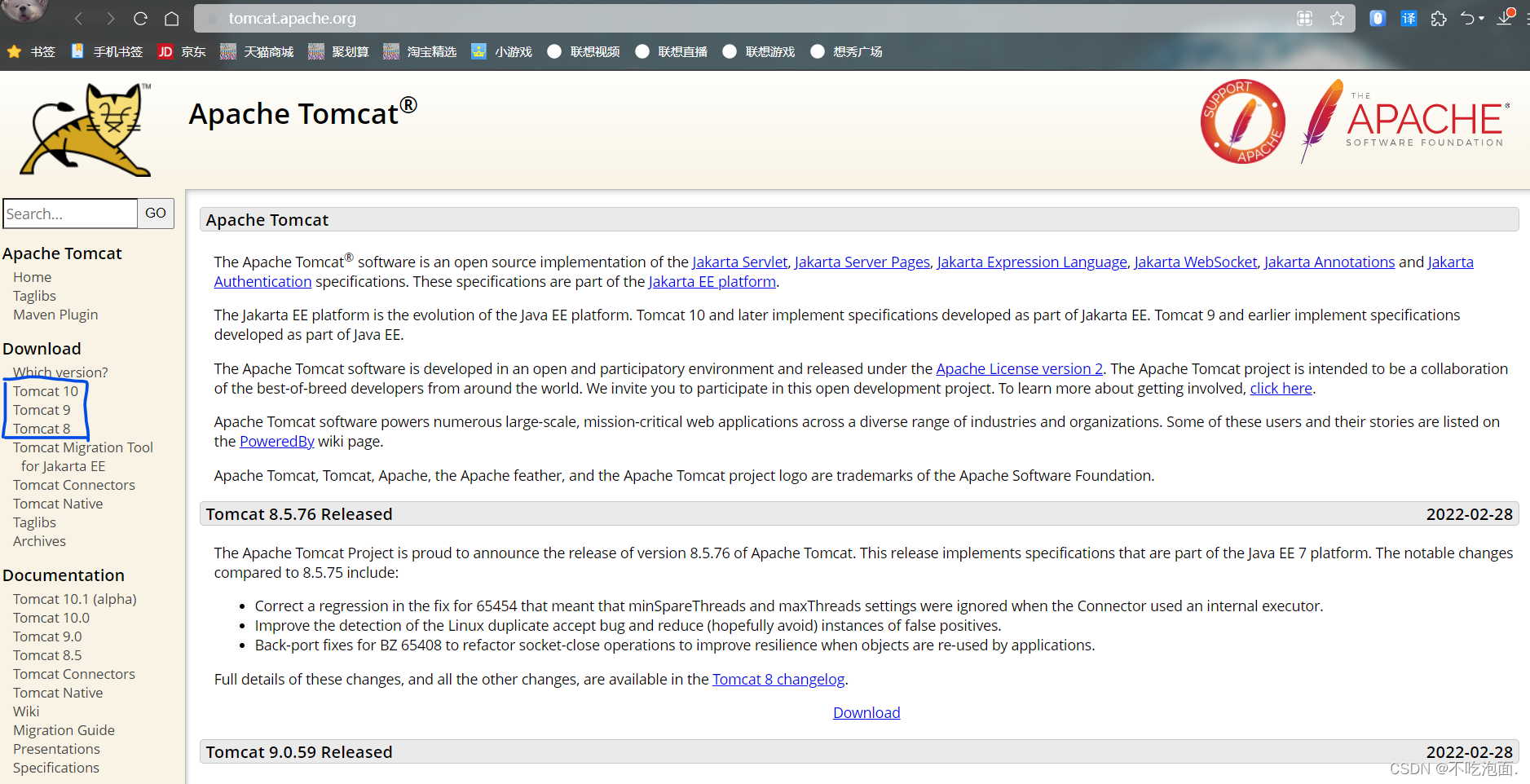Follow the Jakarta Annotations link
The height and width of the screenshot is (784, 1530).
click(1329, 262)
